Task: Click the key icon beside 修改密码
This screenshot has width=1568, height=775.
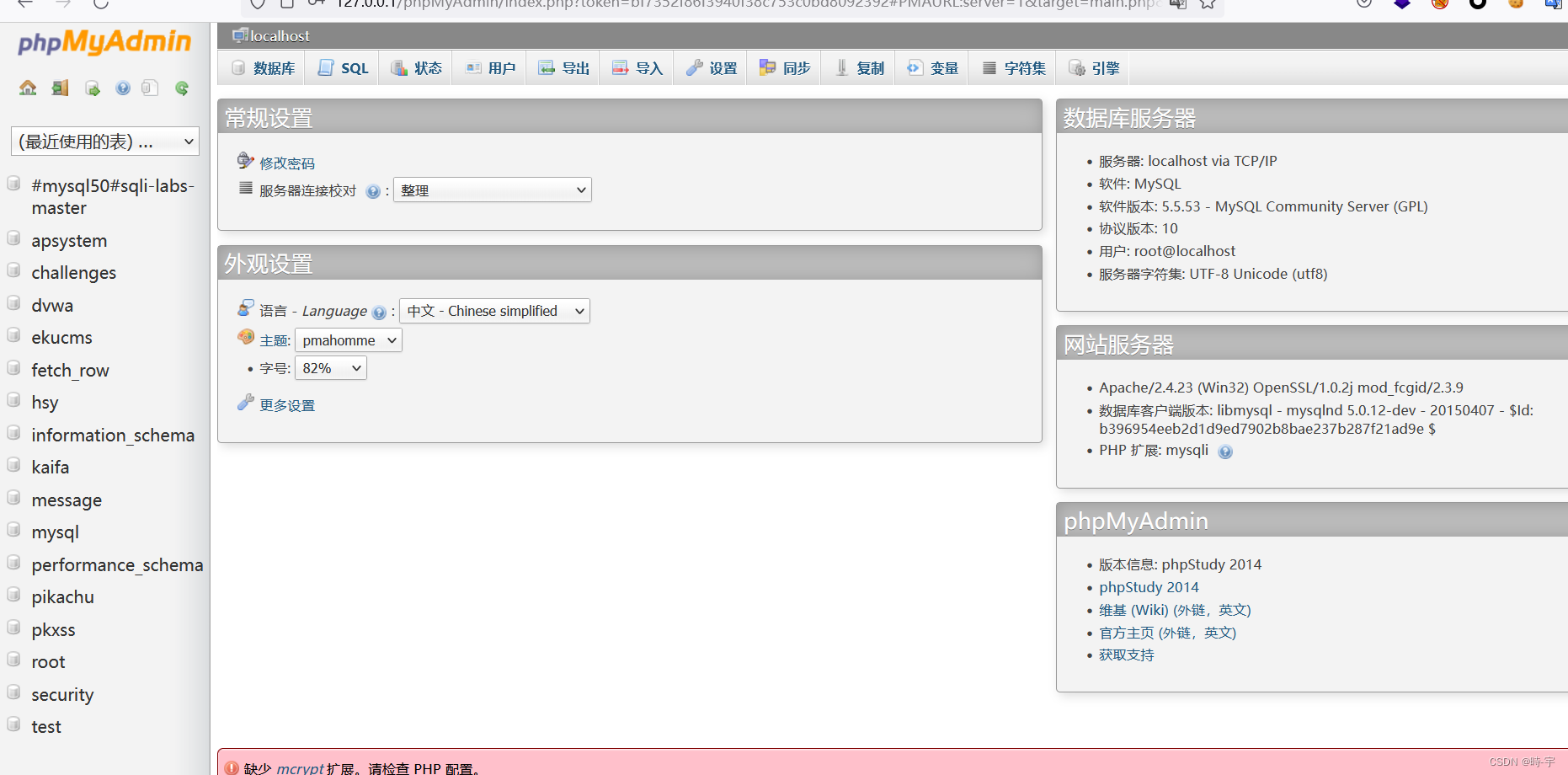Action: point(245,160)
